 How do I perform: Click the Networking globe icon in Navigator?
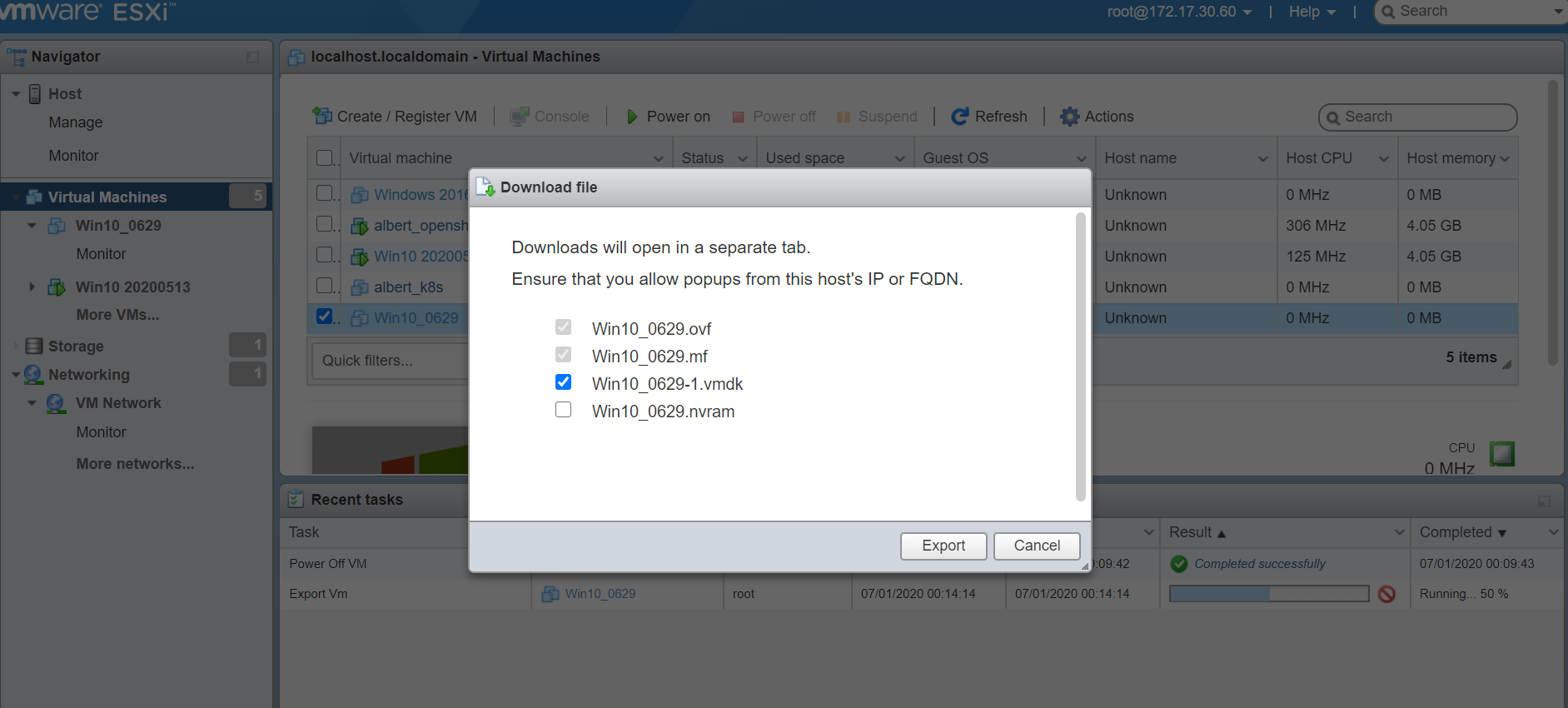[x=34, y=375]
